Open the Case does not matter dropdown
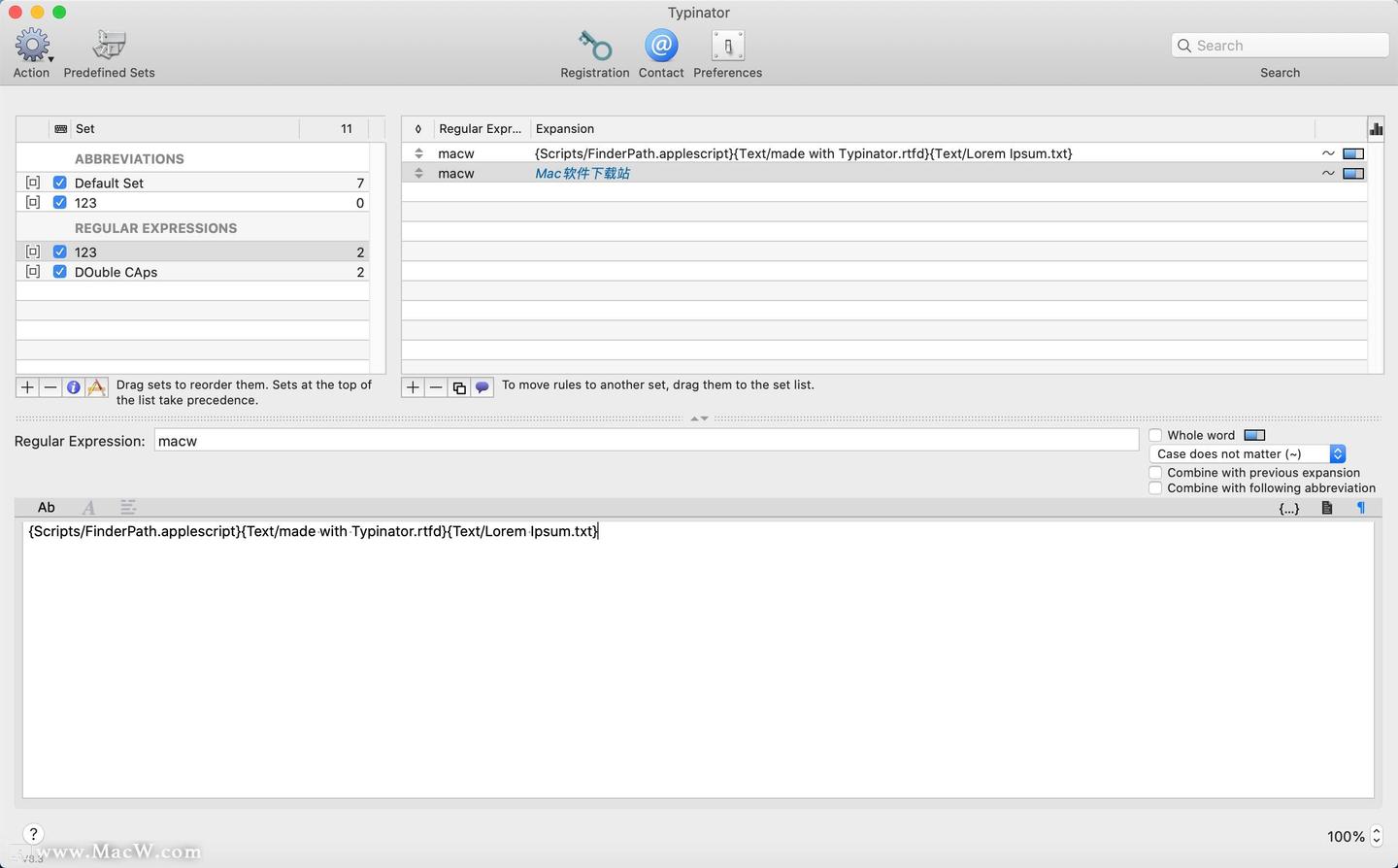Screen dimensions: 1398x868 click(x=1338, y=453)
